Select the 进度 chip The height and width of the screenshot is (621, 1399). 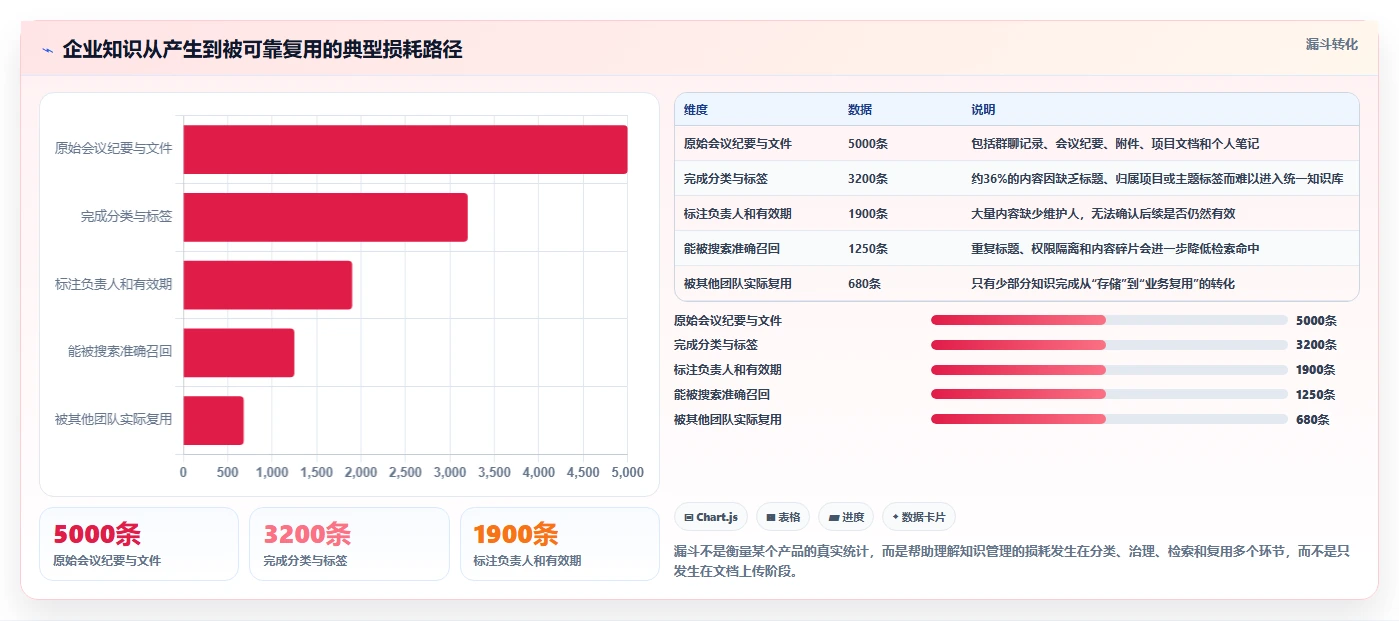click(846, 517)
